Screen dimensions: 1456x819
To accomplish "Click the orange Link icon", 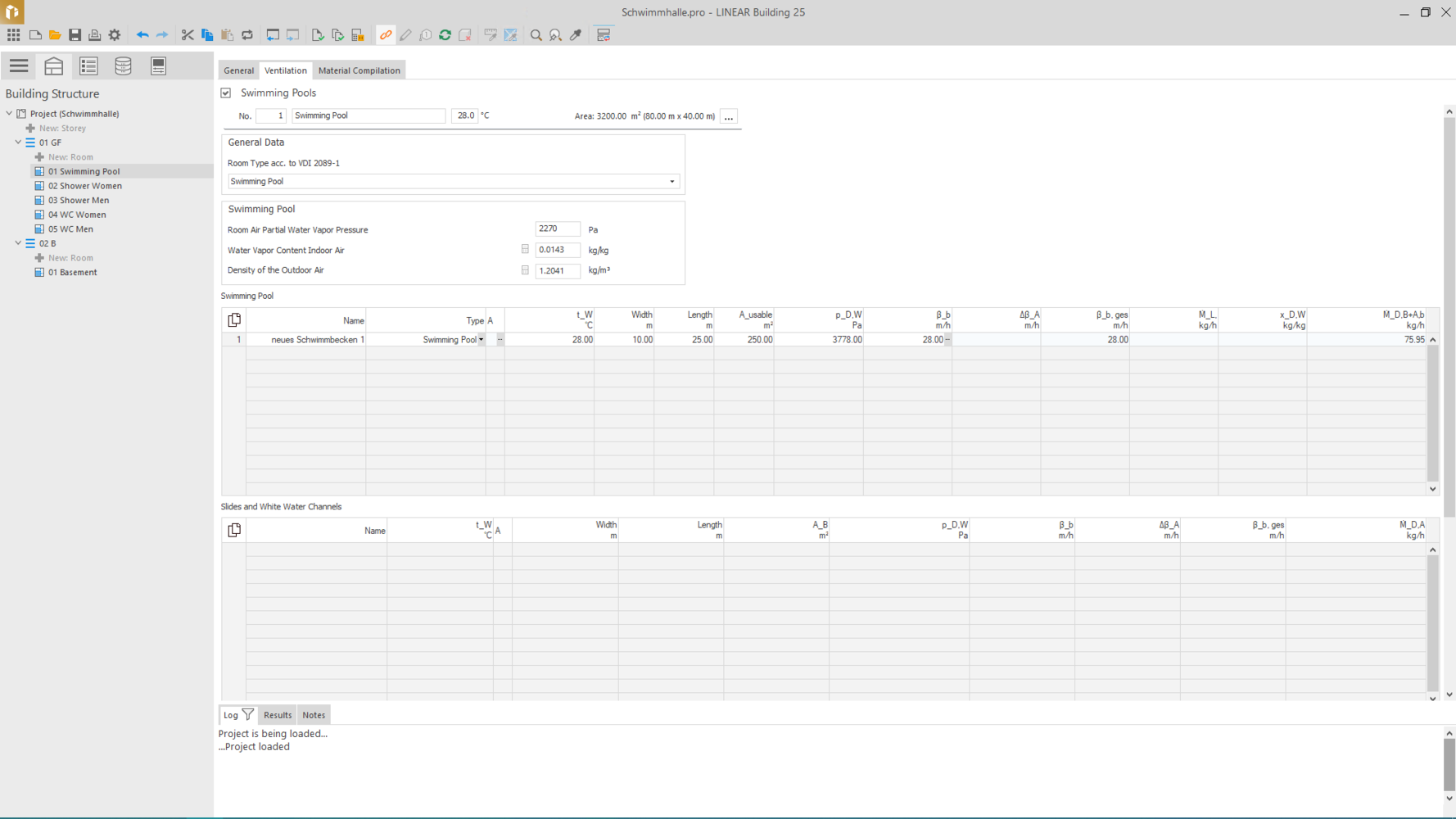I will click(386, 35).
